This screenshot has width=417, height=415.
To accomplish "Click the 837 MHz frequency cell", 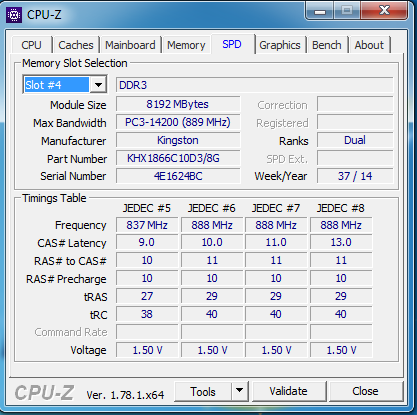I will (147, 225).
